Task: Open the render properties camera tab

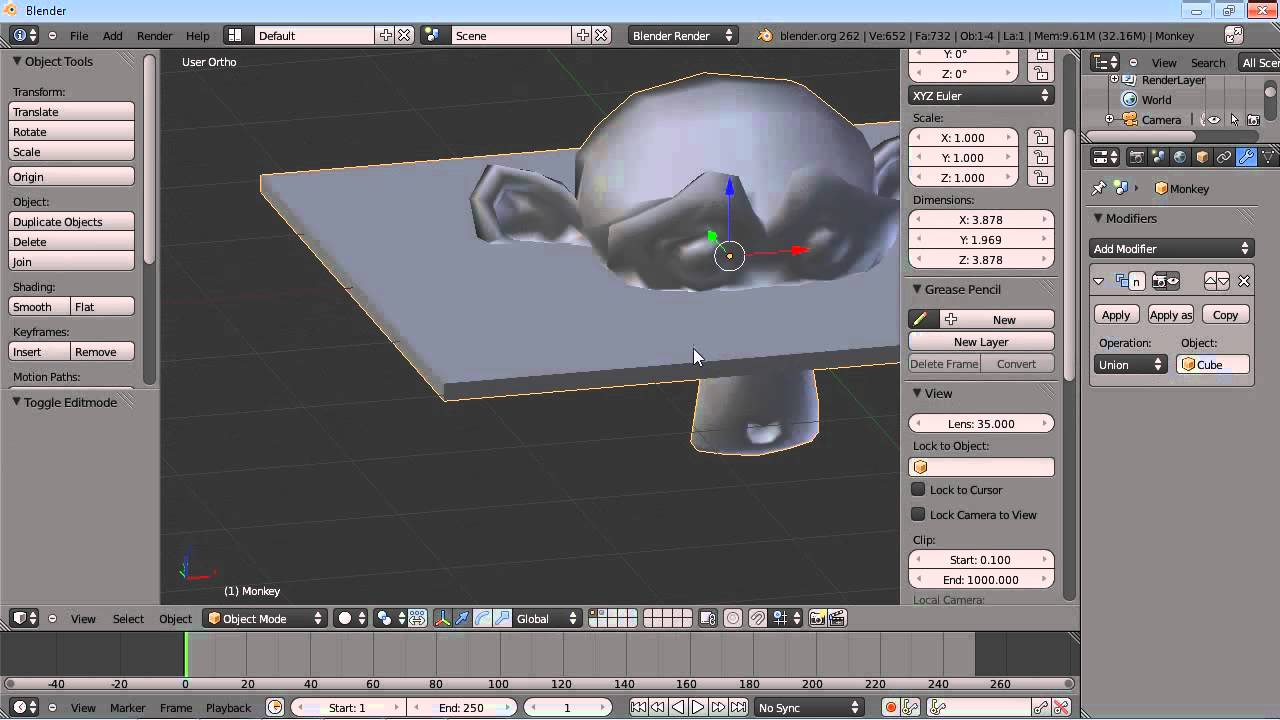Action: 1136,157
